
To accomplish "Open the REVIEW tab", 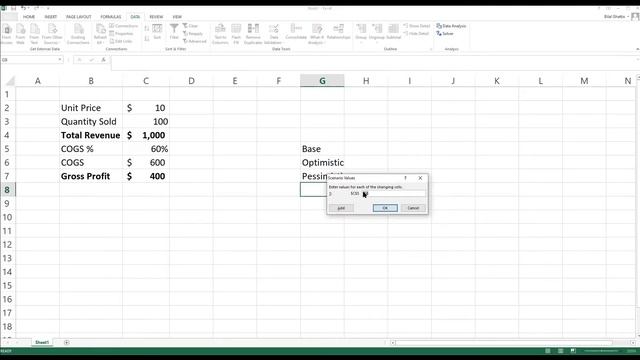I will [156, 17].
